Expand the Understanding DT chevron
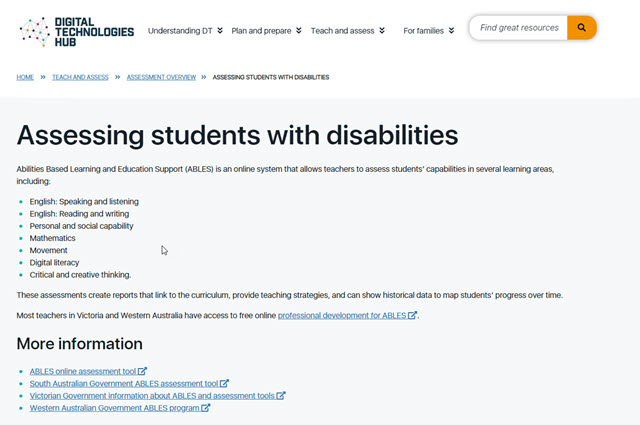 (220, 31)
